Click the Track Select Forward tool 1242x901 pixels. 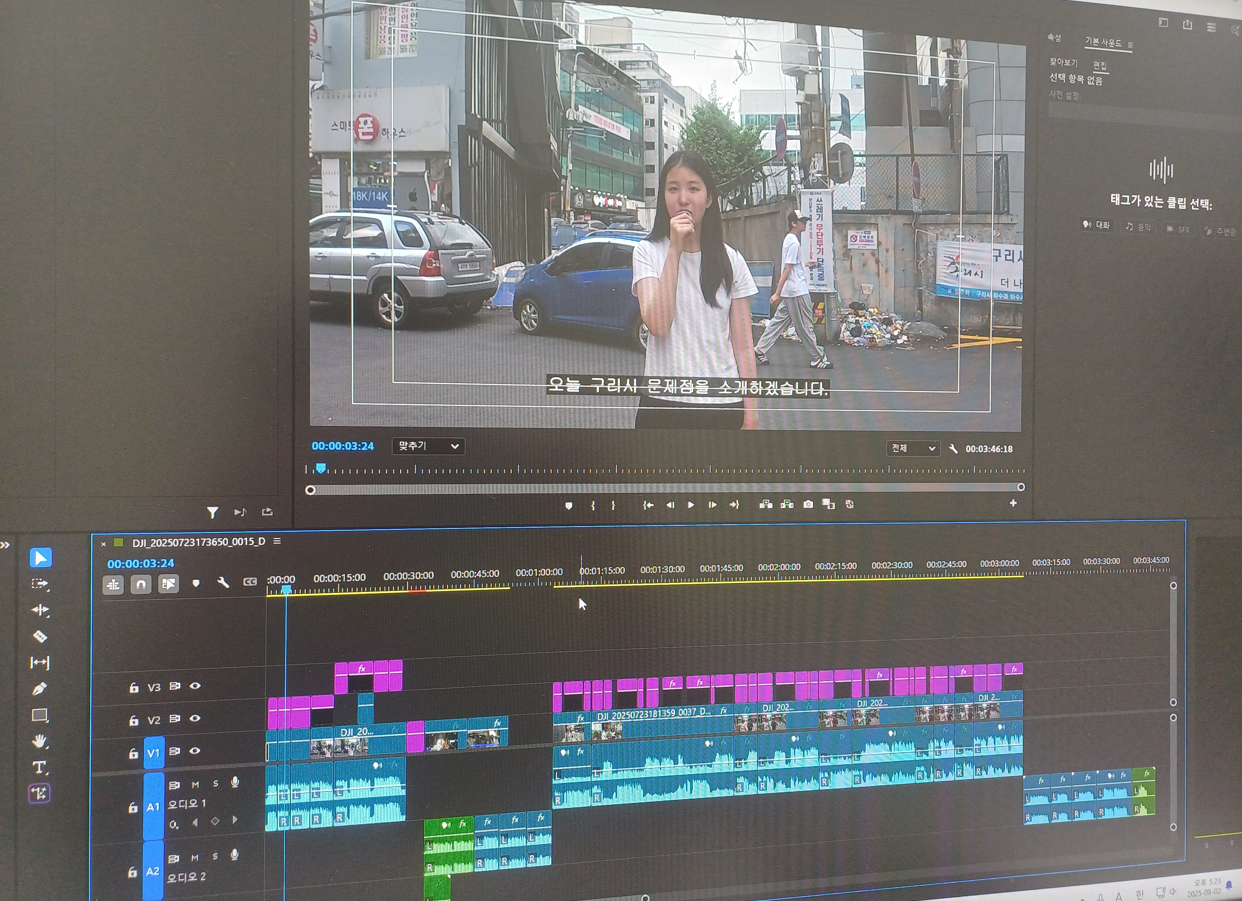coord(40,584)
